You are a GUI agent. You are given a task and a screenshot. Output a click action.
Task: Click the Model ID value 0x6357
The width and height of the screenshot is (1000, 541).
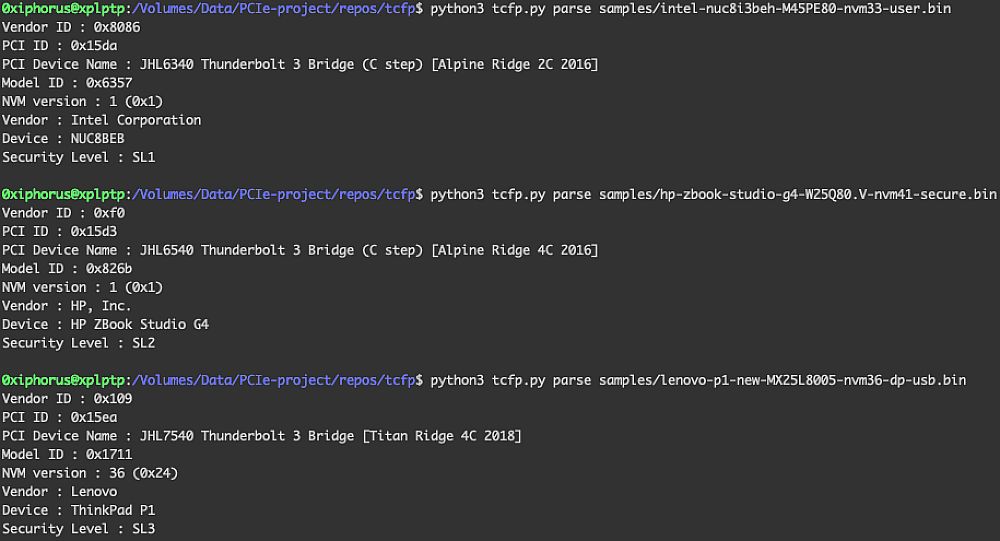pyautogui.click(x=109, y=82)
